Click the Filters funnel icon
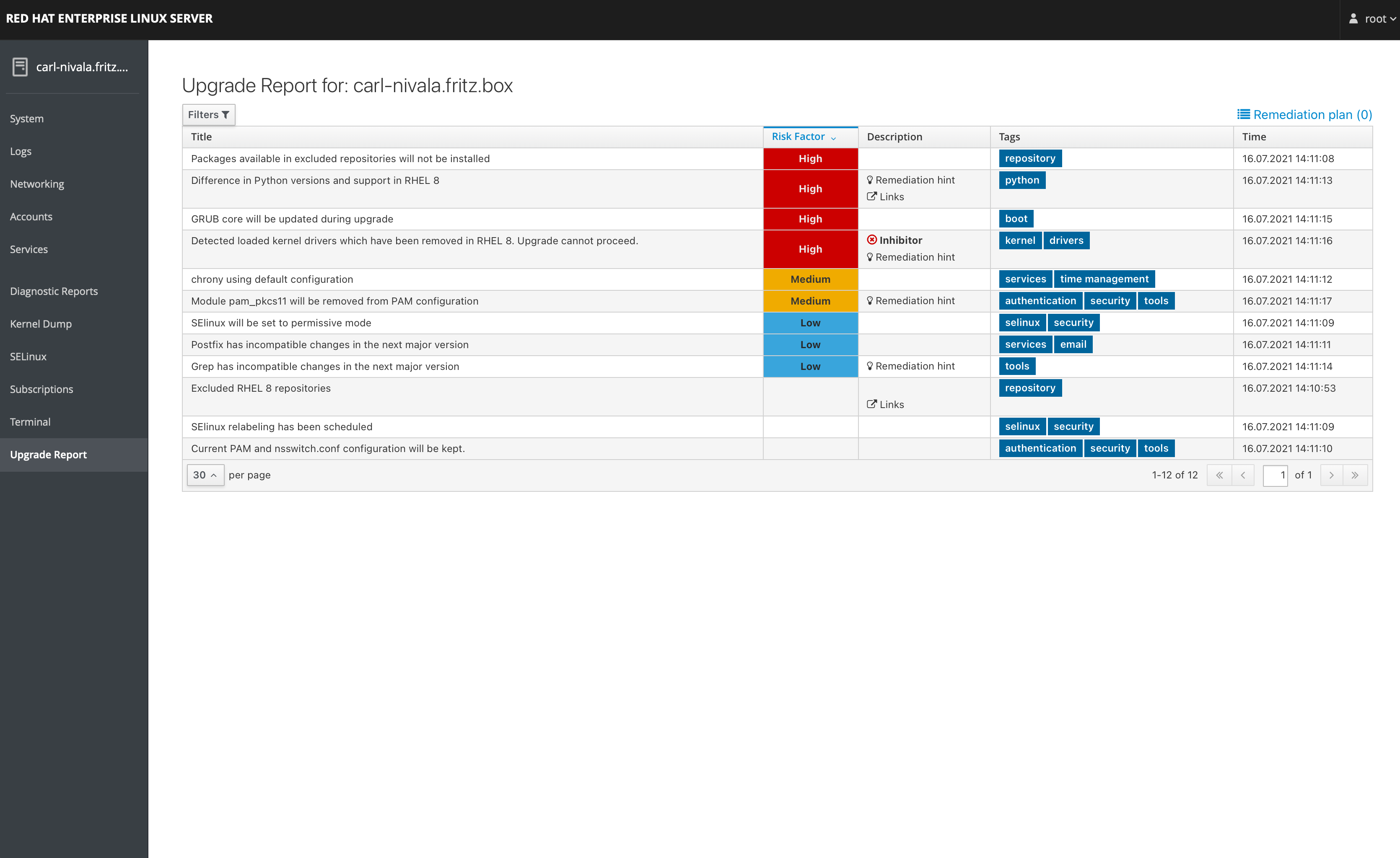Image resolution: width=1400 pixels, height=858 pixels. pyautogui.click(x=226, y=115)
